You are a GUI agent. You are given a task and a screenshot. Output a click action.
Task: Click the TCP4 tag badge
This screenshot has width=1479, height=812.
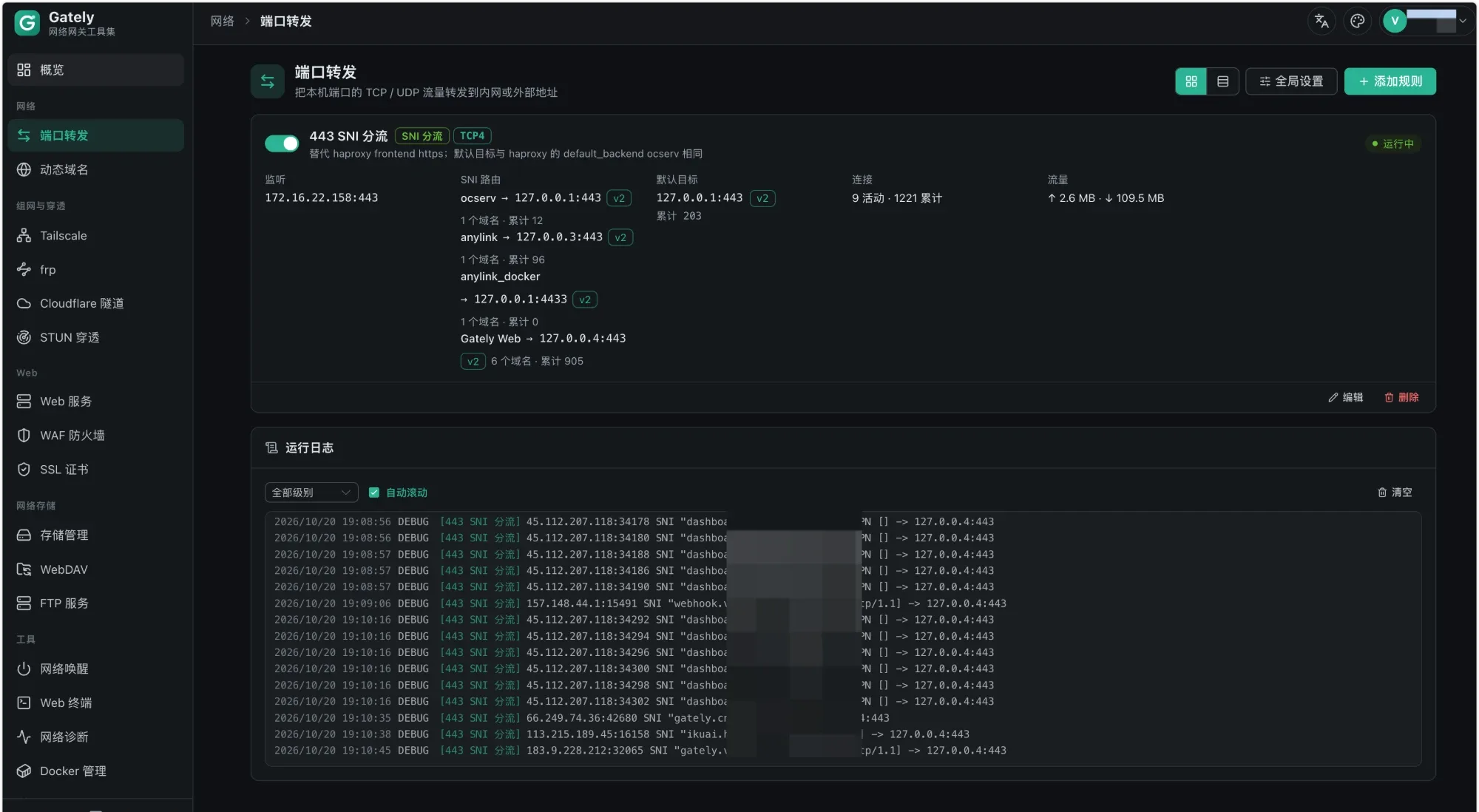coord(472,136)
